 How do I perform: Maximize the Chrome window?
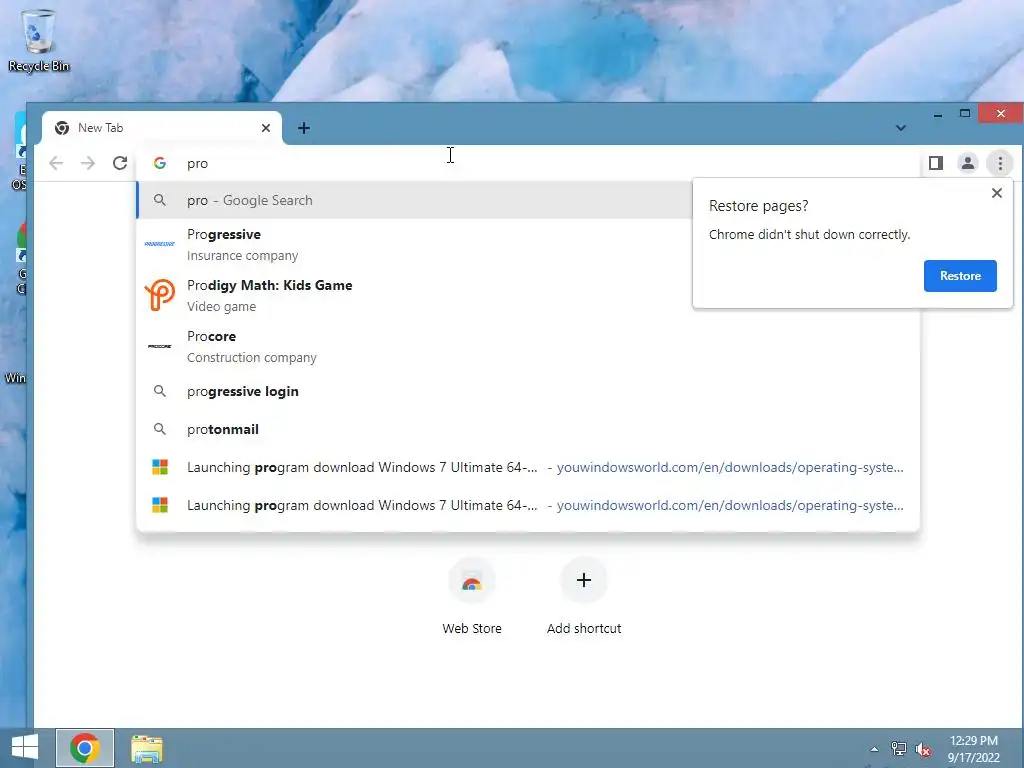965,114
